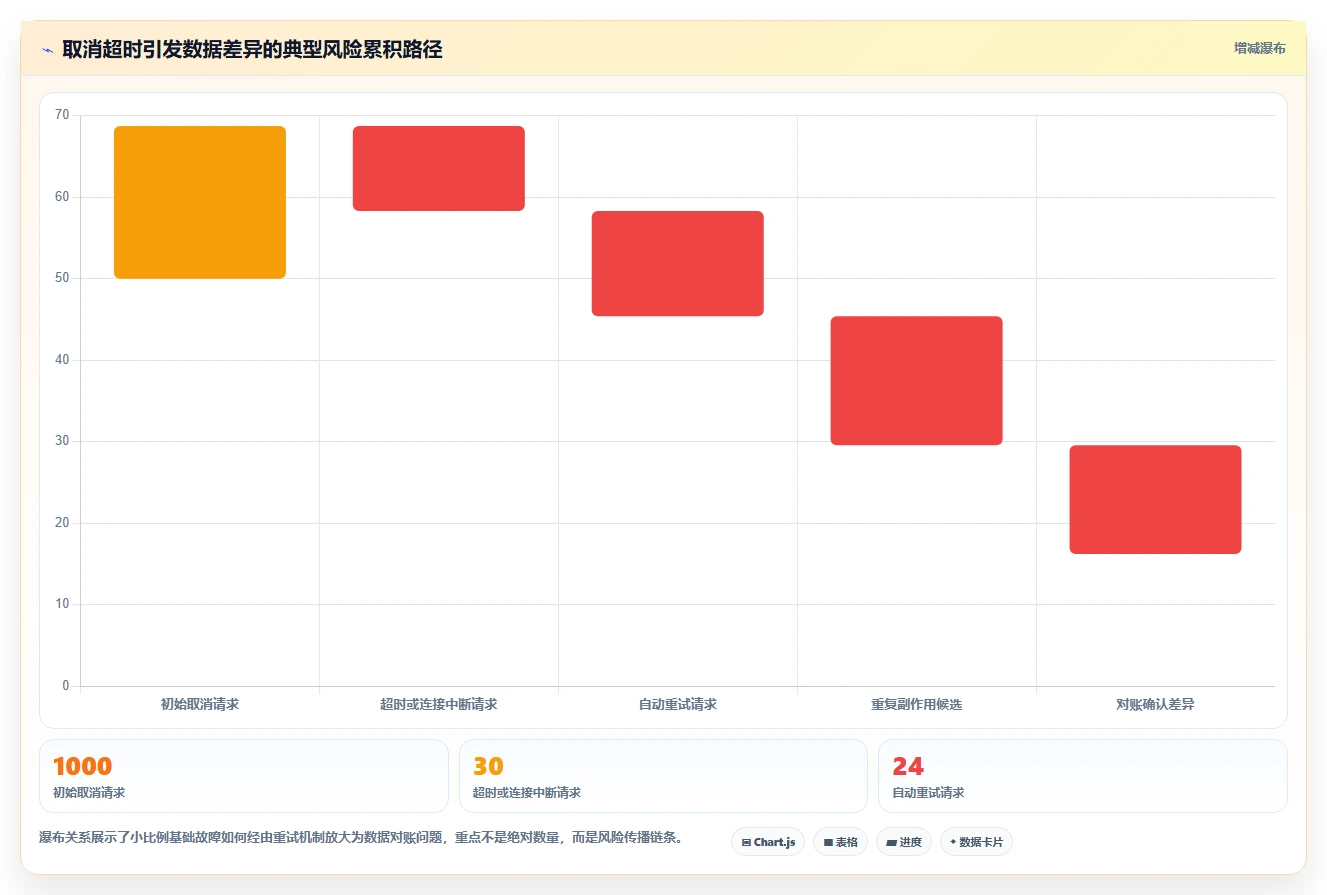Image resolution: width=1327 pixels, height=895 pixels.
Task: Click x-axis label 超时或连接中断请求
Action: coord(439,704)
